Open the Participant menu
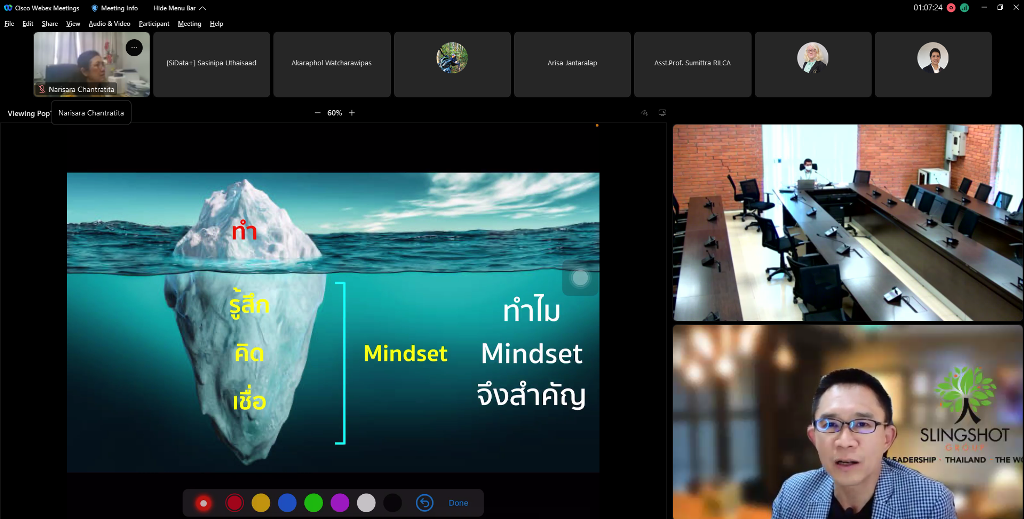1024x519 pixels. [x=153, y=23]
